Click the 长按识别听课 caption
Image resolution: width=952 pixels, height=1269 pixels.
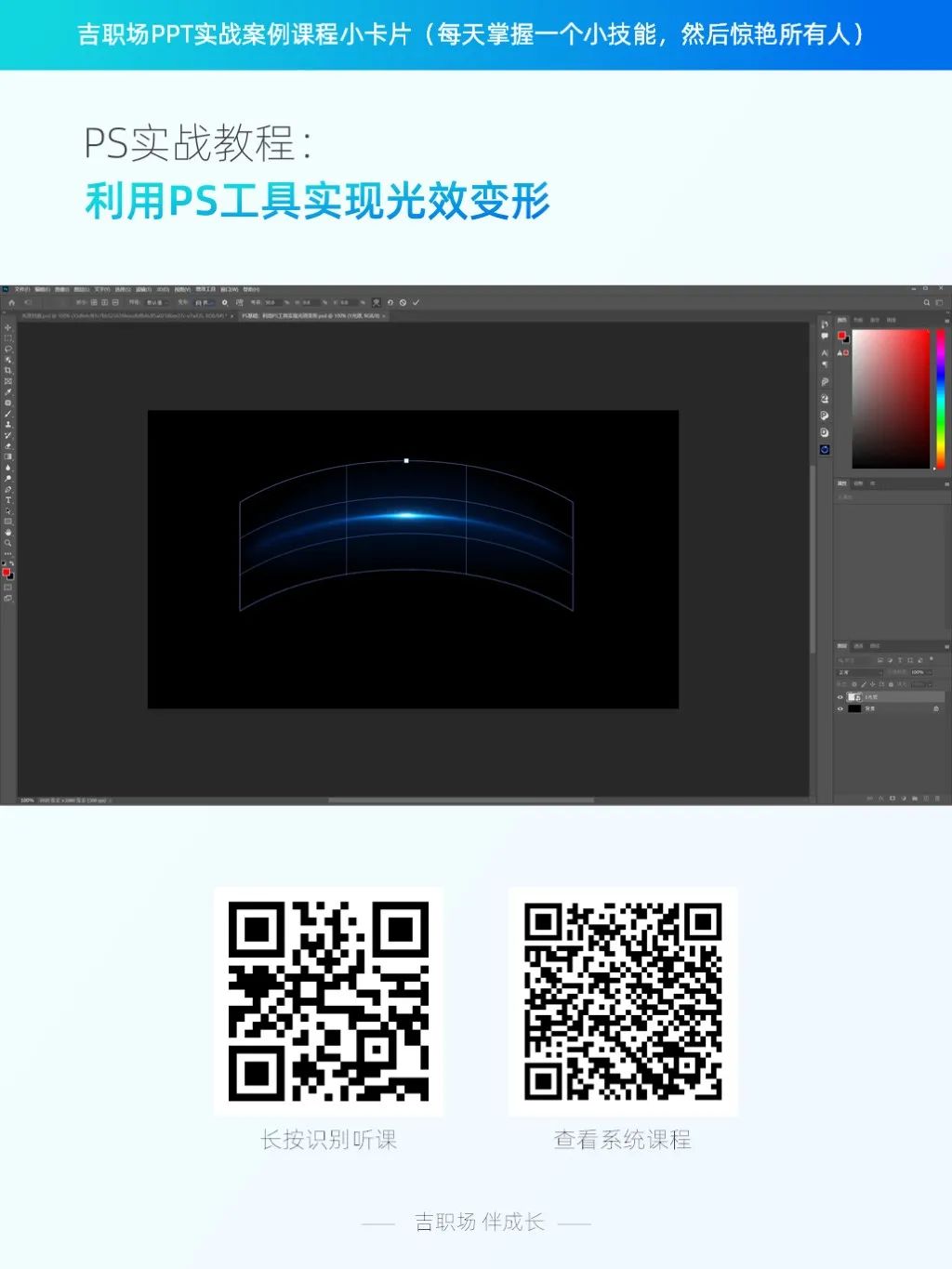[329, 1140]
